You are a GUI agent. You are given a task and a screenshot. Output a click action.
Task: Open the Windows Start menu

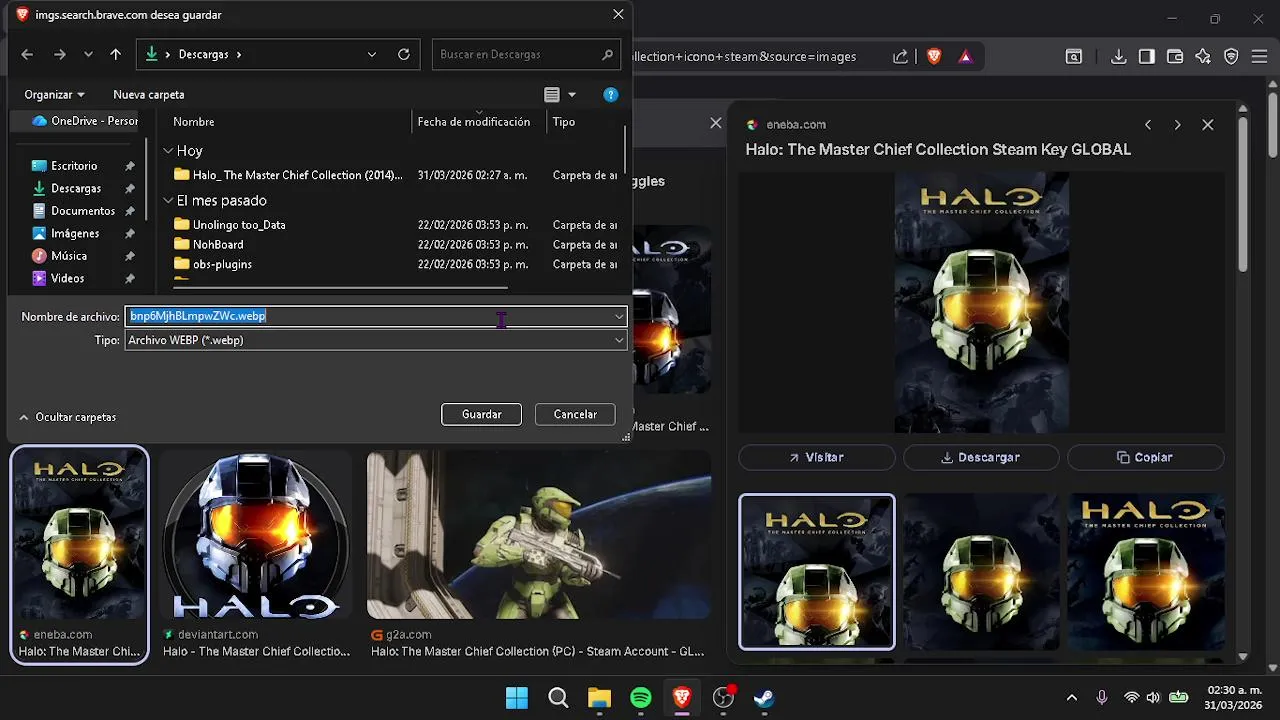click(x=517, y=698)
